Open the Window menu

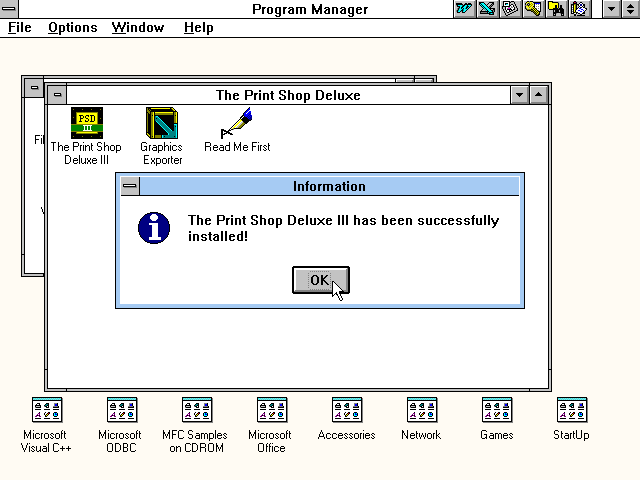(x=137, y=27)
